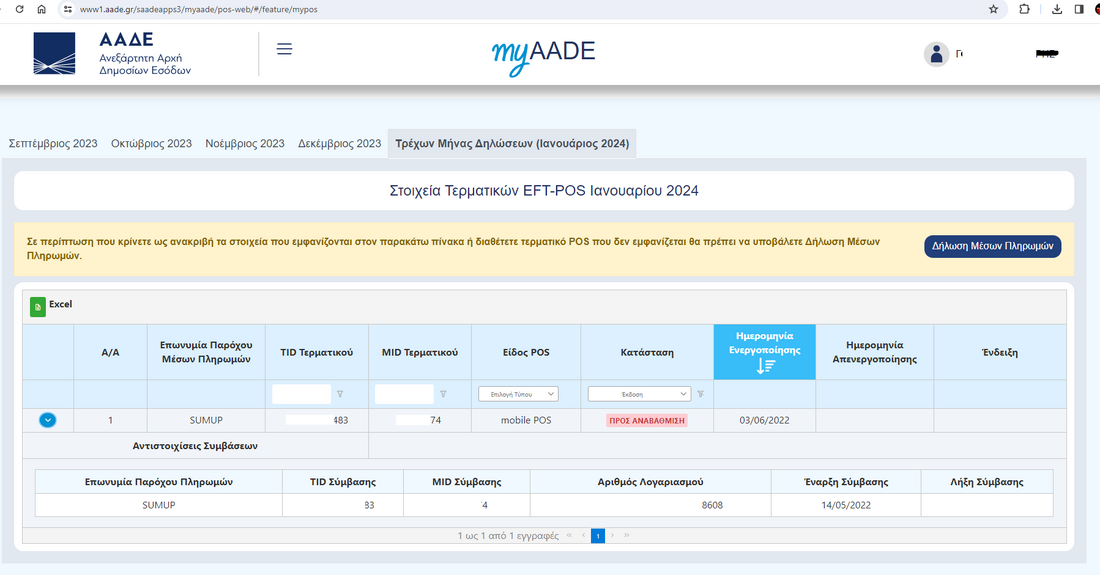Open the browser extensions puzzle icon
This screenshot has height=575, width=1100.
pyautogui.click(x=1024, y=9)
